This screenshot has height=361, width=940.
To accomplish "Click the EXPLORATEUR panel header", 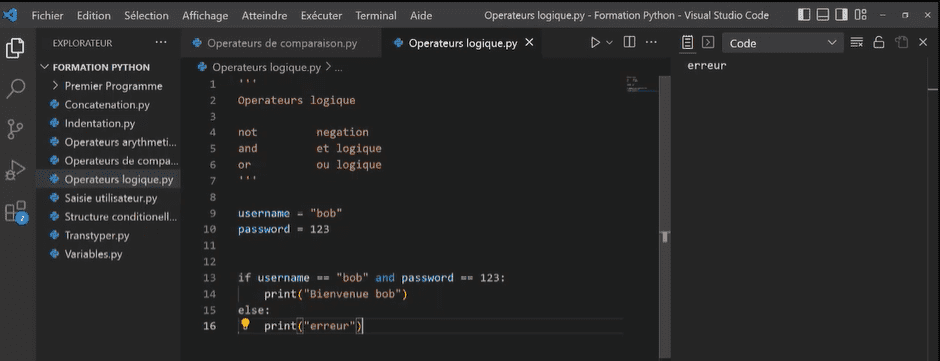I will (82, 43).
